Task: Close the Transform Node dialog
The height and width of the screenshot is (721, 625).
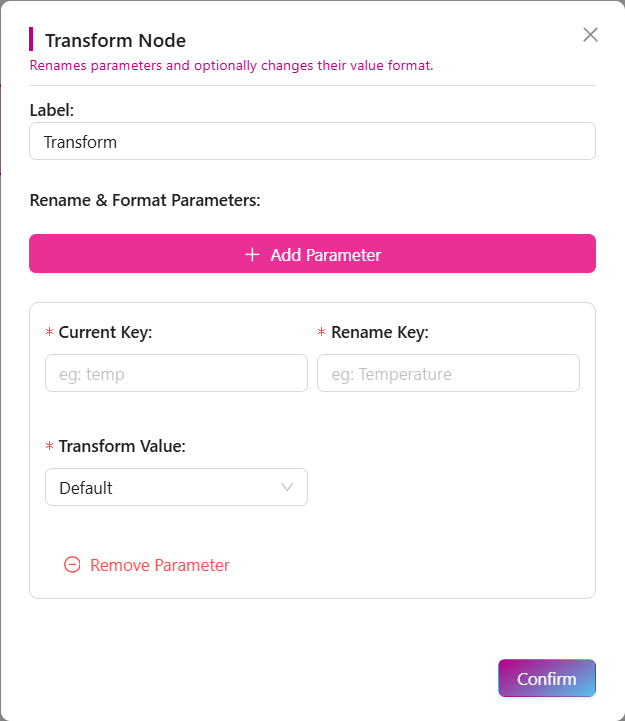Action: [x=590, y=35]
